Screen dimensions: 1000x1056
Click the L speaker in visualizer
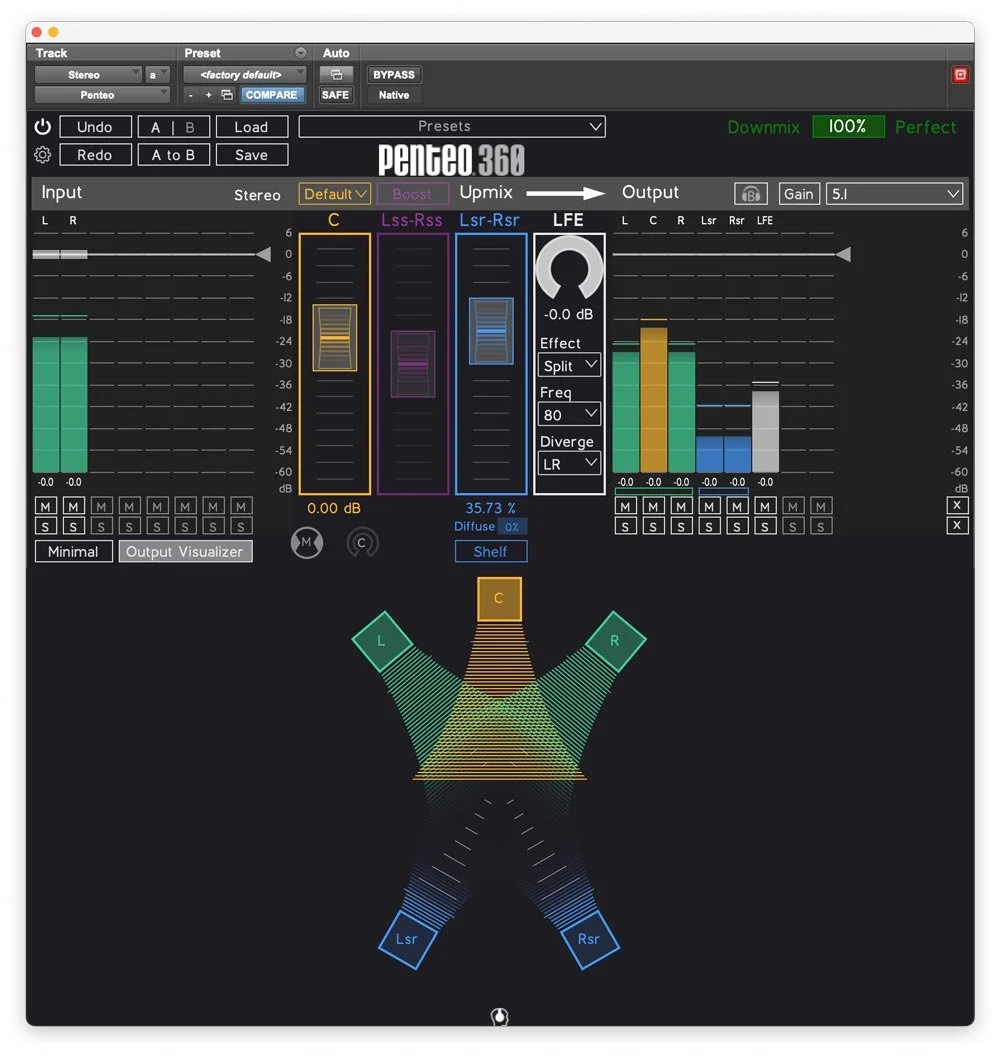[x=382, y=641]
